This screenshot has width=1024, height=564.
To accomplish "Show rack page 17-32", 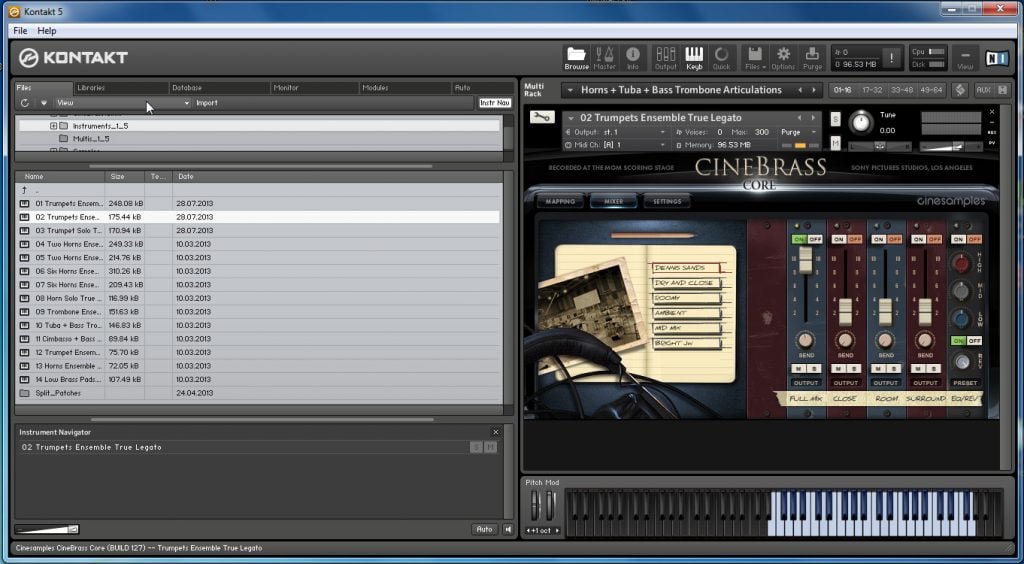I will tap(872, 90).
